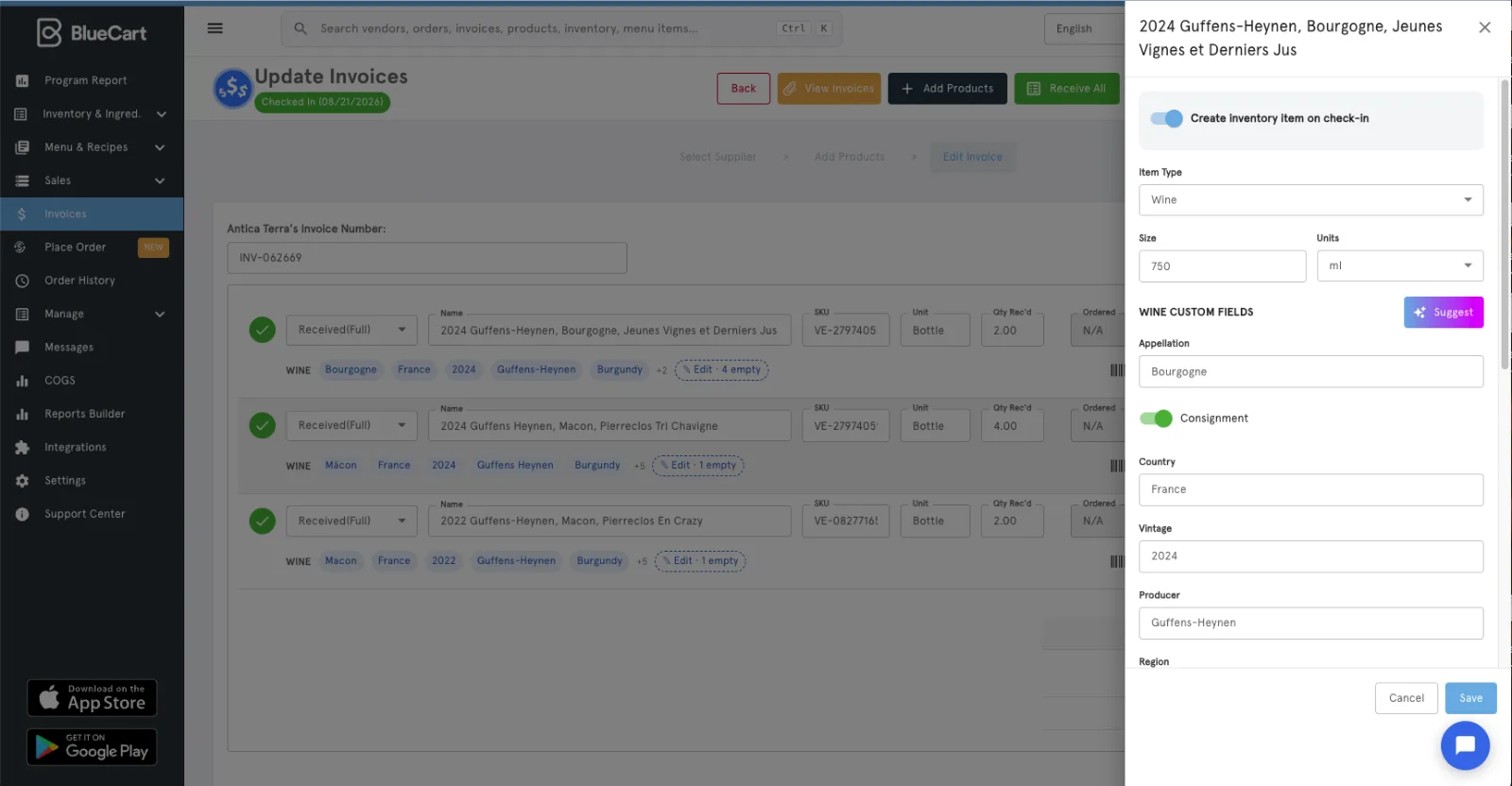This screenshot has width=1512, height=786.
Task: Click Edit 4 empty fields chip
Action: point(722,370)
